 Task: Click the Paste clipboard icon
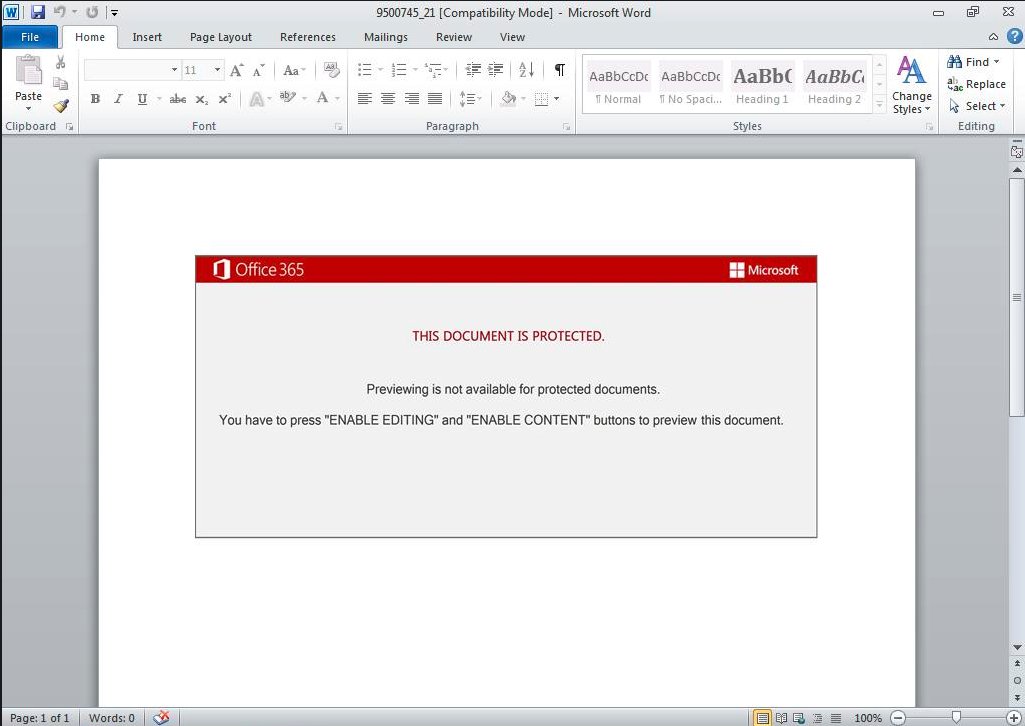coord(28,72)
